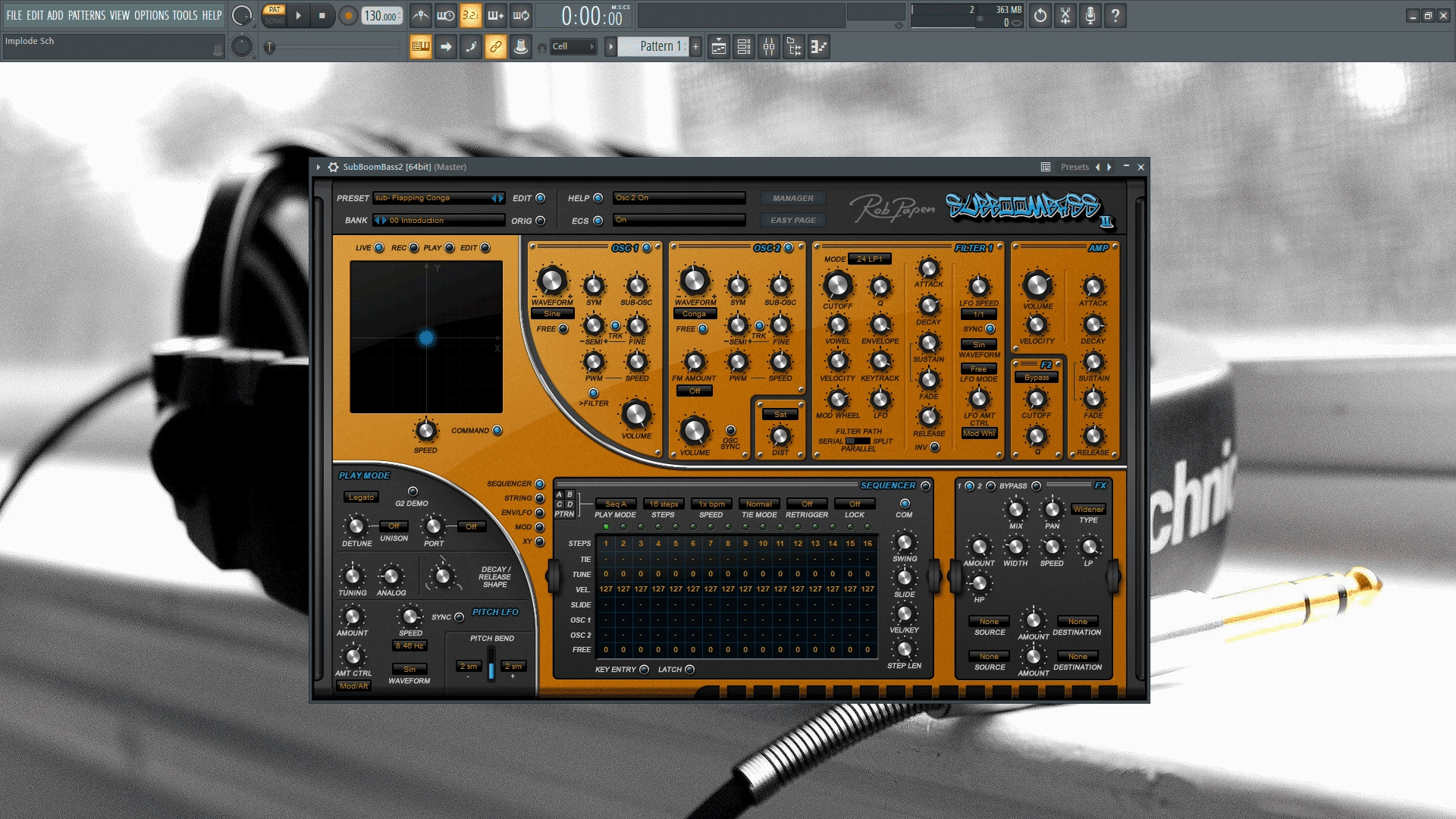Toggle the FX BYPASS LED
The image size is (1456, 819).
1037,486
